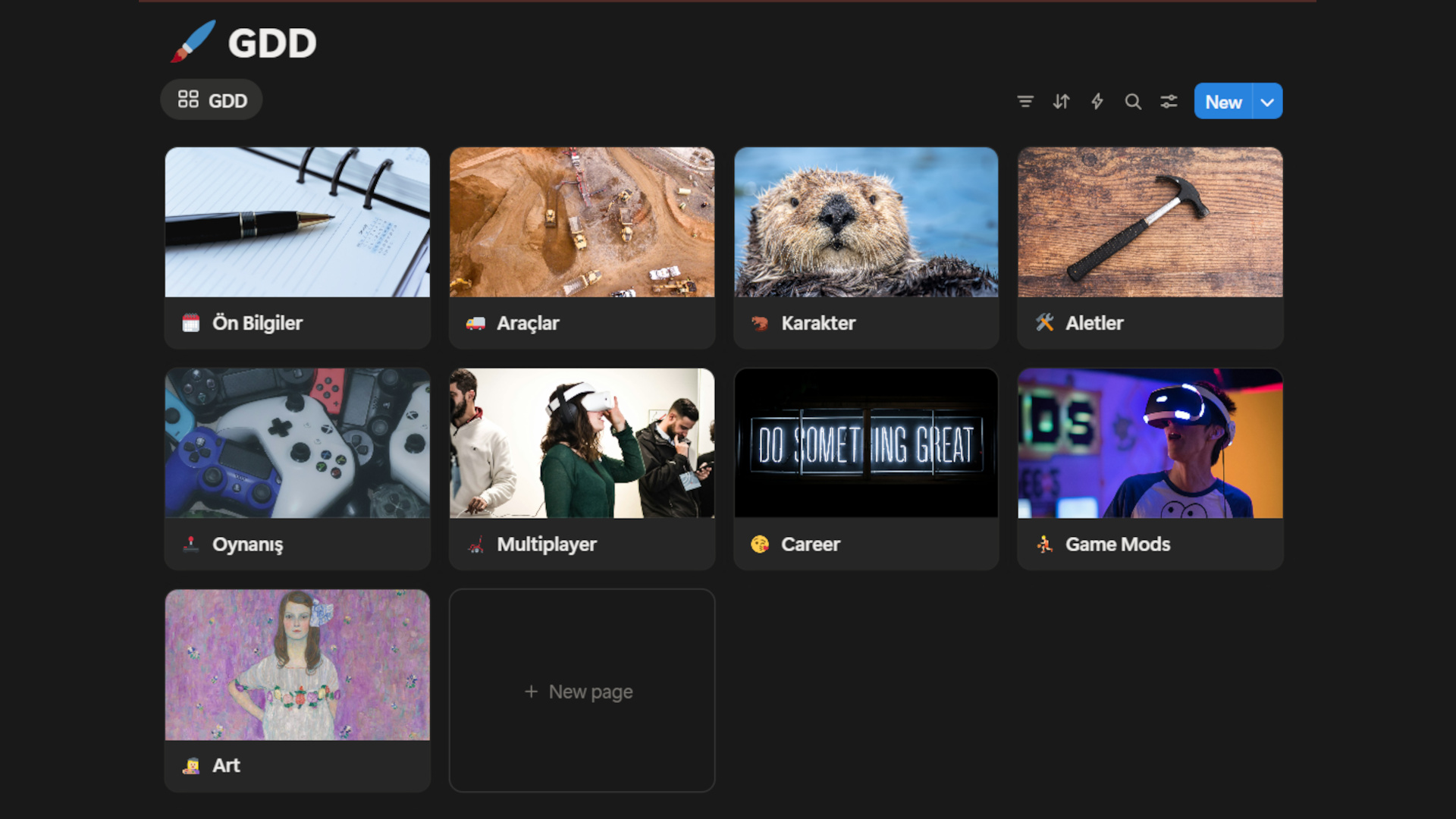The image size is (1456, 819).
Task: Click the paintbrush page icon
Action: click(x=193, y=42)
